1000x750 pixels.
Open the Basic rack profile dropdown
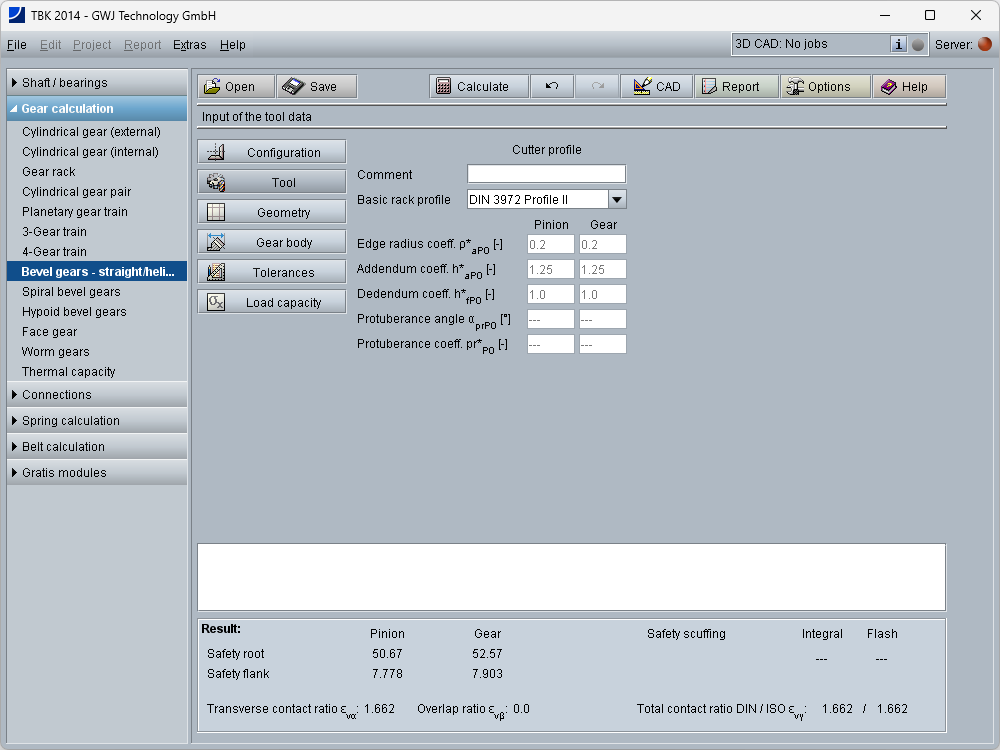617,200
